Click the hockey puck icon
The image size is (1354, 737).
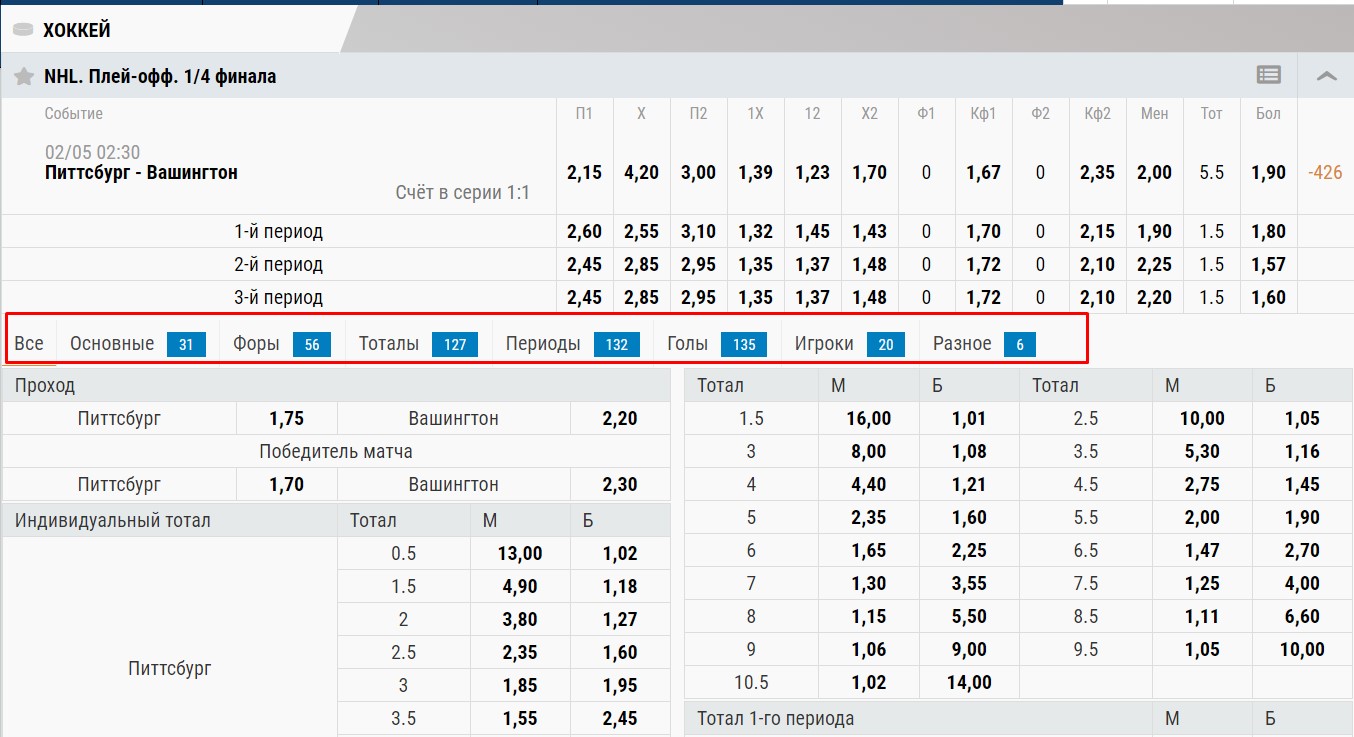click(22, 30)
